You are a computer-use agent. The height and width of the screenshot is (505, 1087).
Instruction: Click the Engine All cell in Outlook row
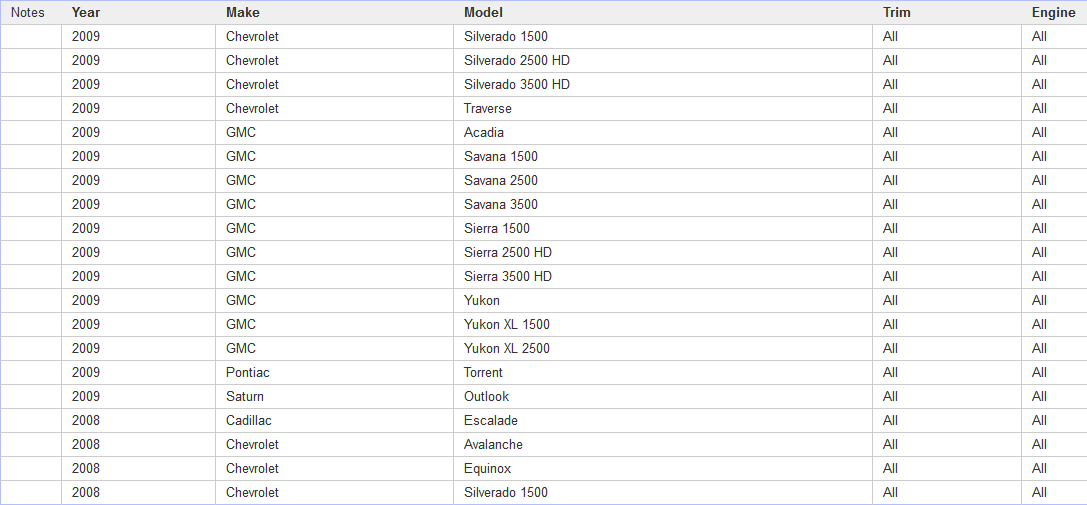pyautogui.click(x=1054, y=397)
